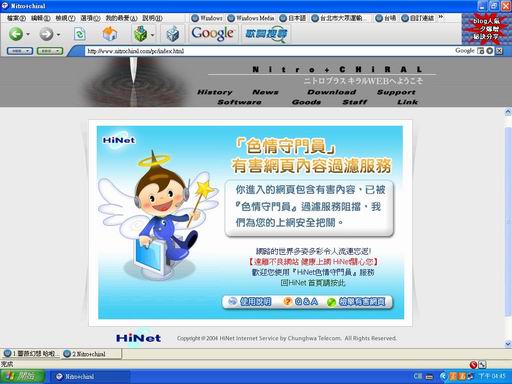Click the status bar icon right of red one

point(482,364)
